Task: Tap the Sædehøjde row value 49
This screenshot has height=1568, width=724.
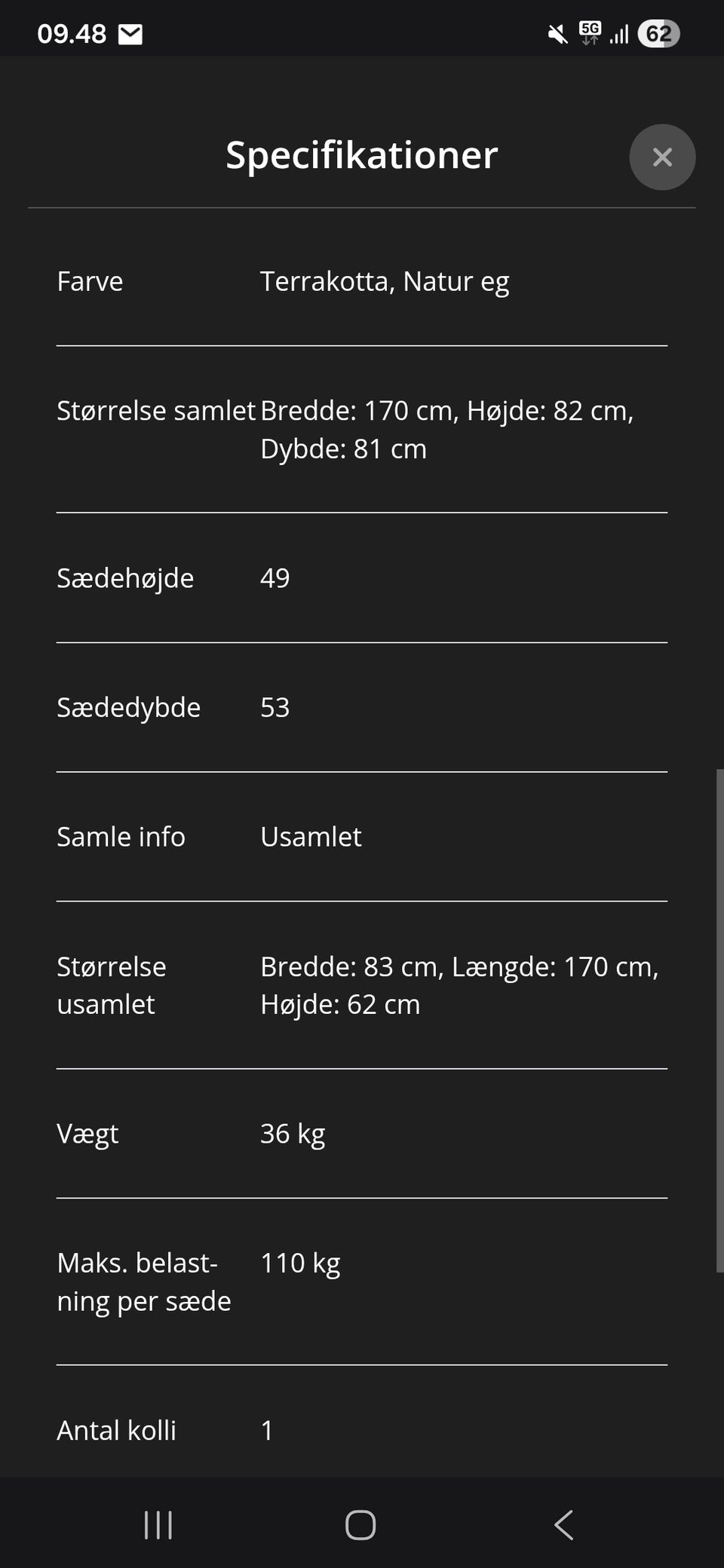Action: click(275, 578)
